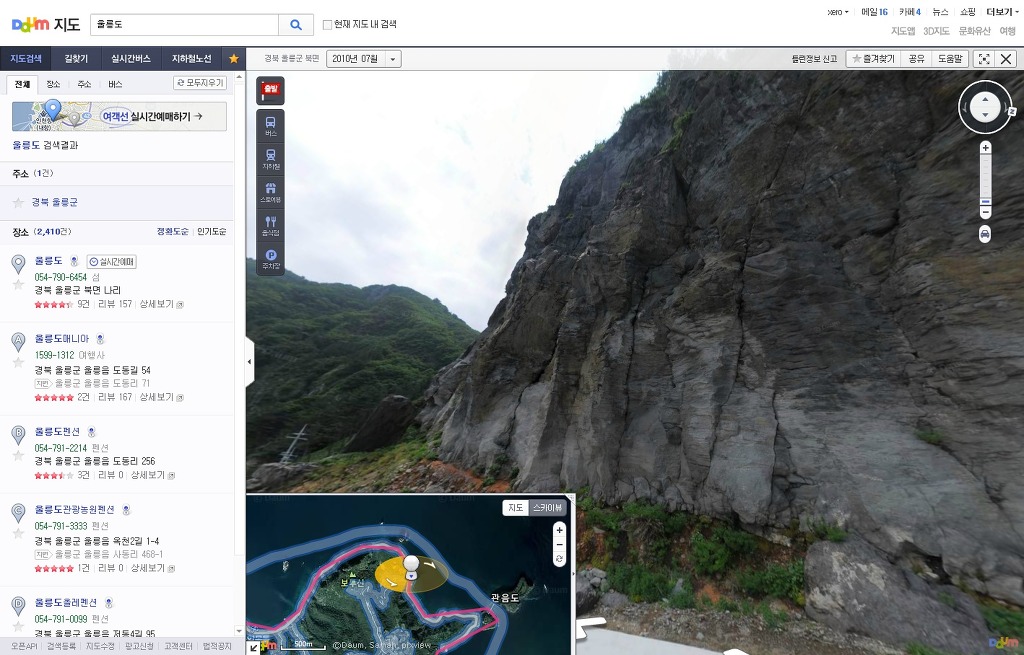Zoom in the roadview with plus
Screen dimensions: 1024x655
point(985,148)
